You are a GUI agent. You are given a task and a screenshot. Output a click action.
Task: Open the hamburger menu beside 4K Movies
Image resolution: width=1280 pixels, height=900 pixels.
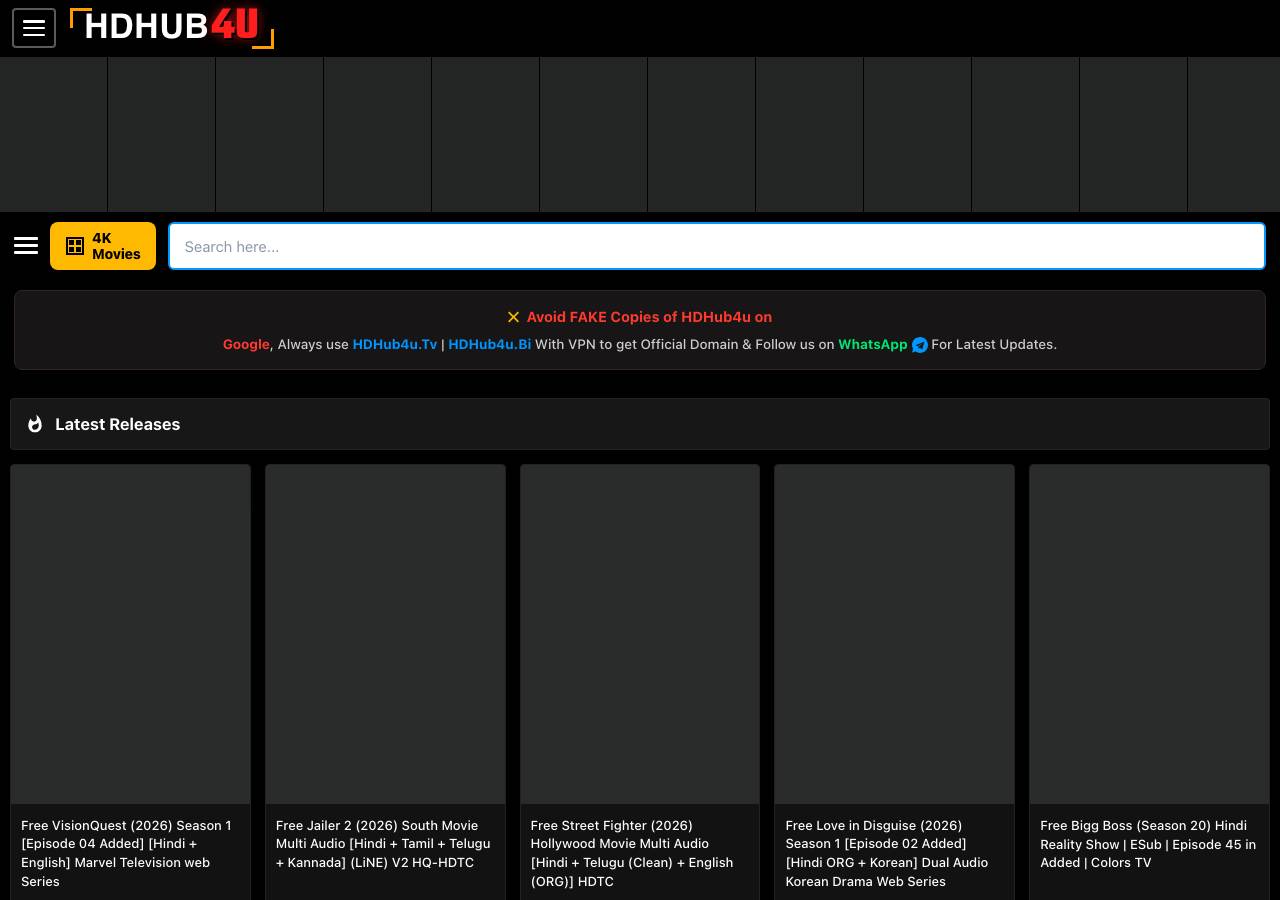[26, 246]
